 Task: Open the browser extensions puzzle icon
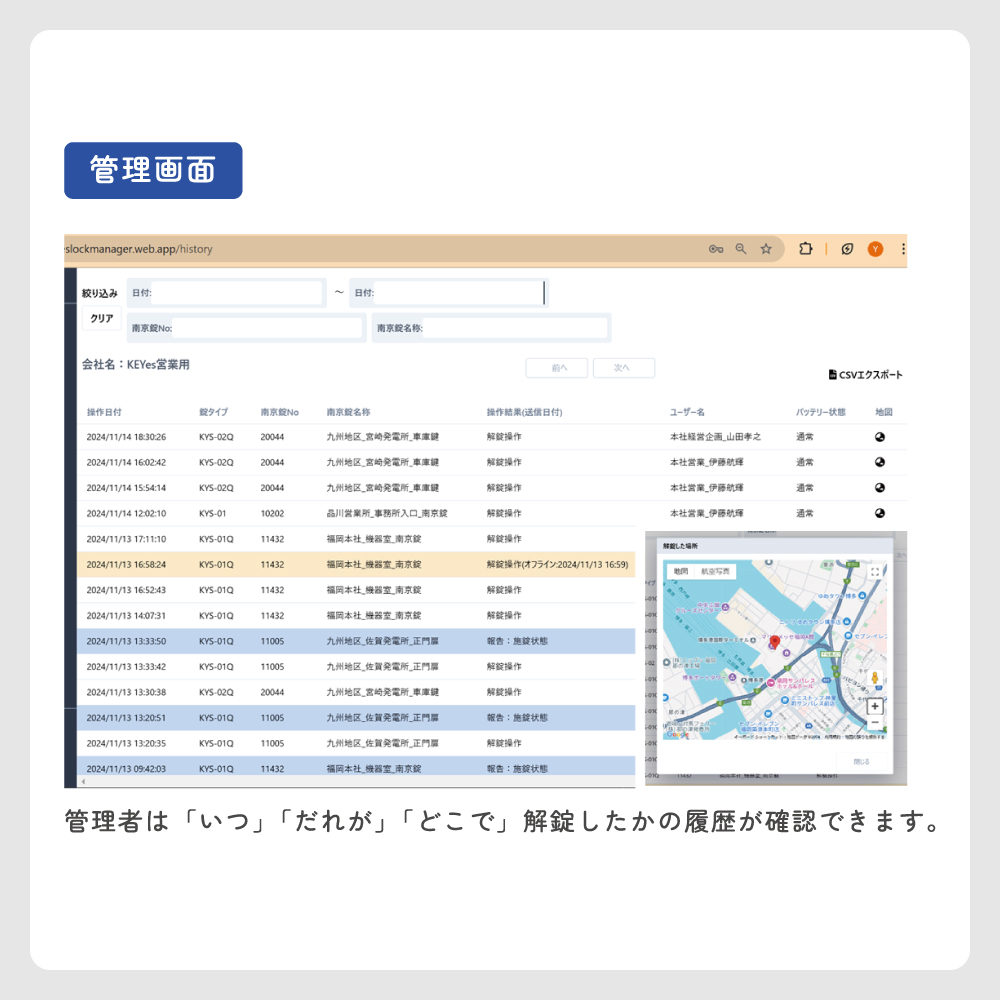click(x=805, y=250)
